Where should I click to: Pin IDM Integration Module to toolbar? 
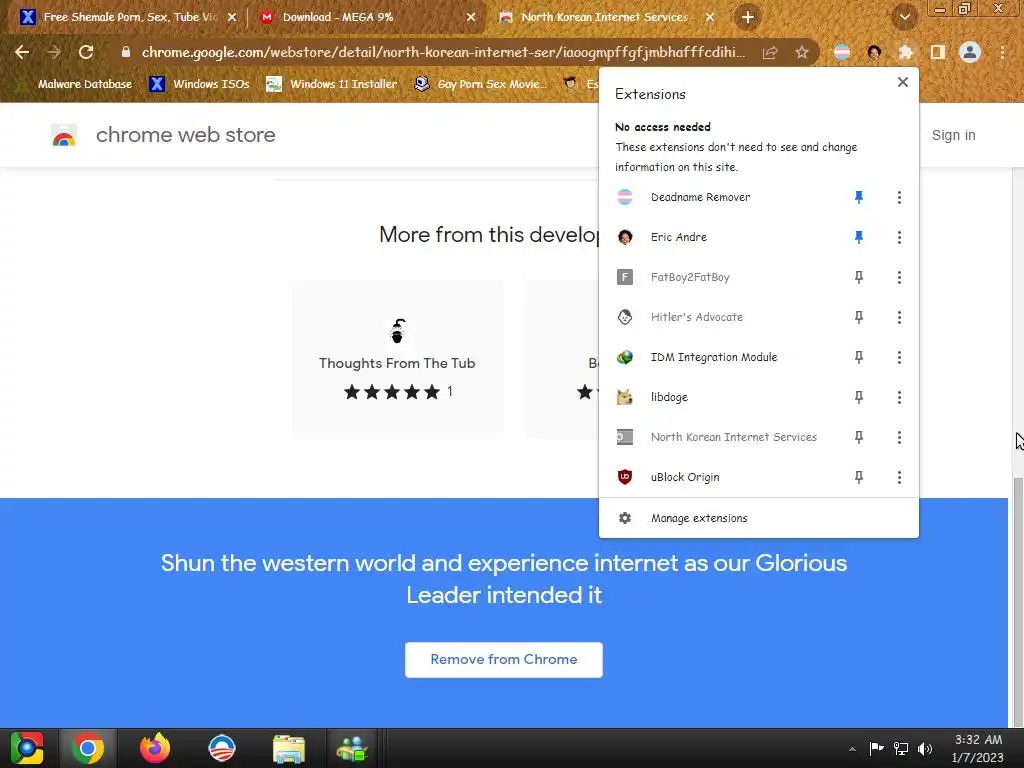[859, 357]
